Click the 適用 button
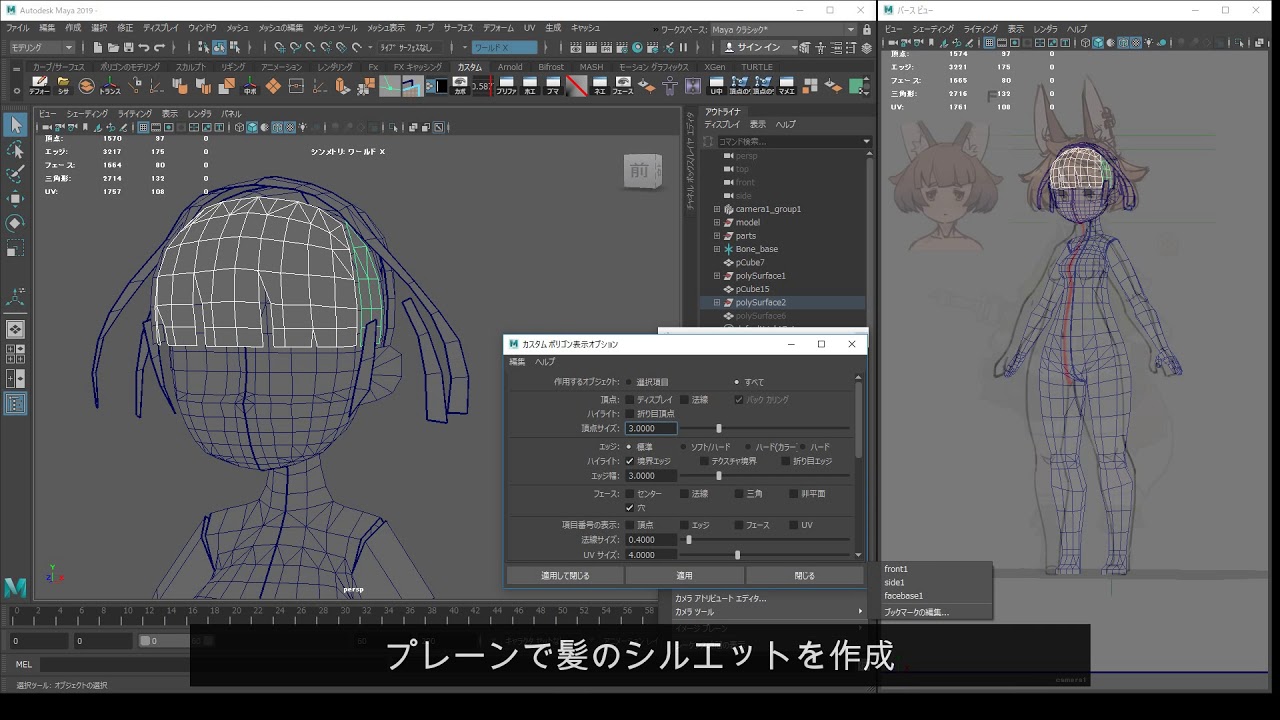 pos(685,576)
